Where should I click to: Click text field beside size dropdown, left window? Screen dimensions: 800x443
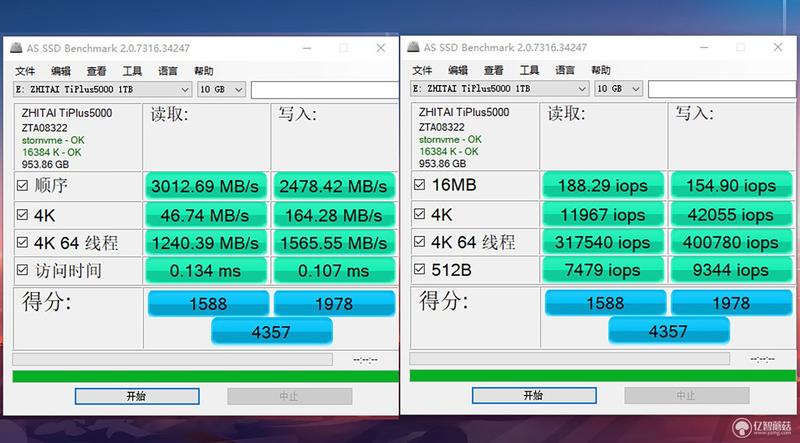click(324, 90)
